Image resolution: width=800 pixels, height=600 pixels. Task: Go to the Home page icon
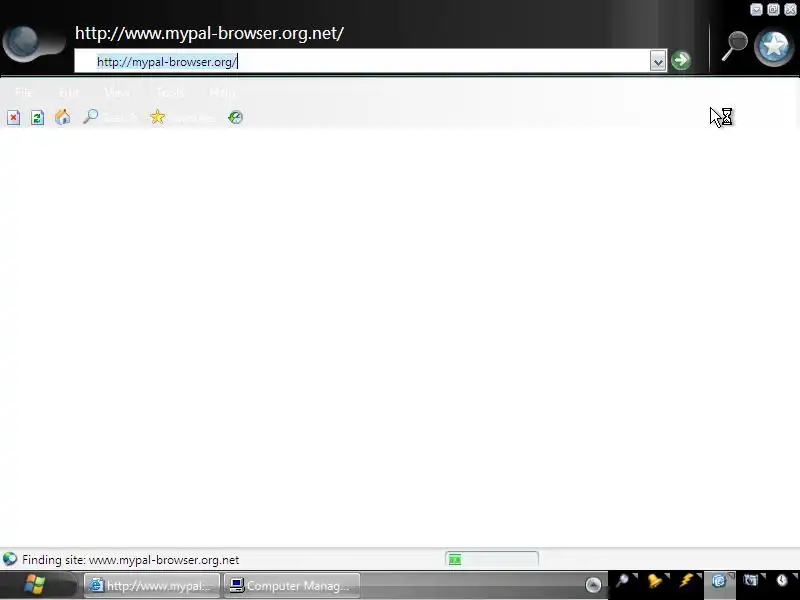[x=62, y=117]
